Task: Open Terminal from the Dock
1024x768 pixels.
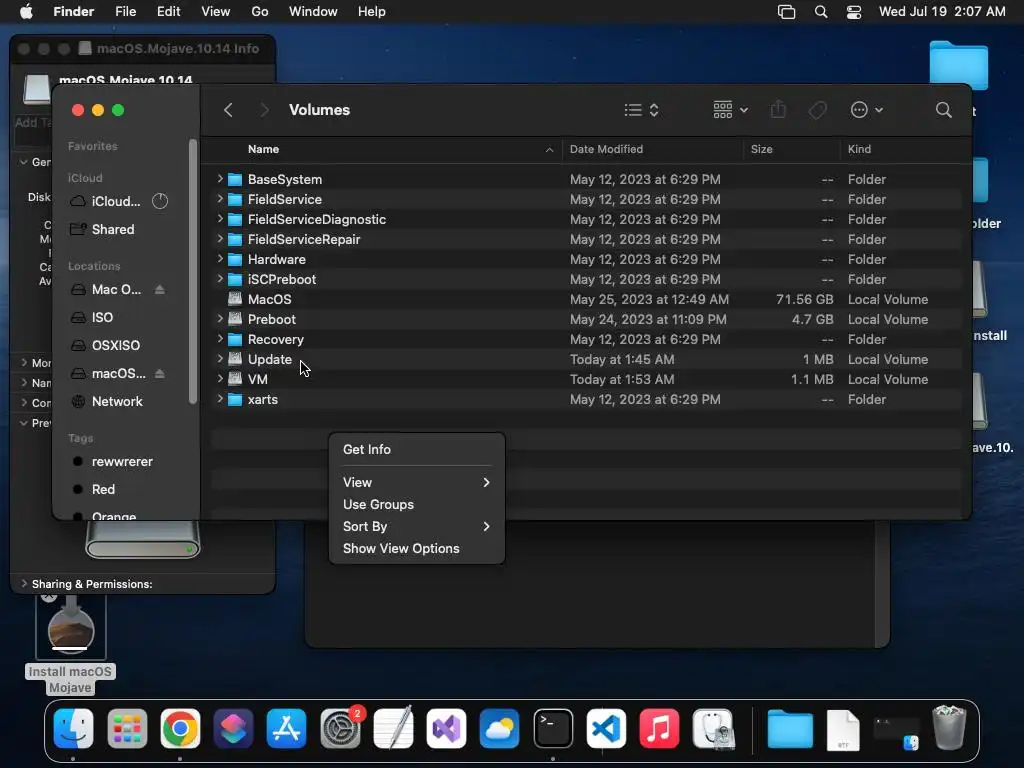Action: click(x=553, y=728)
